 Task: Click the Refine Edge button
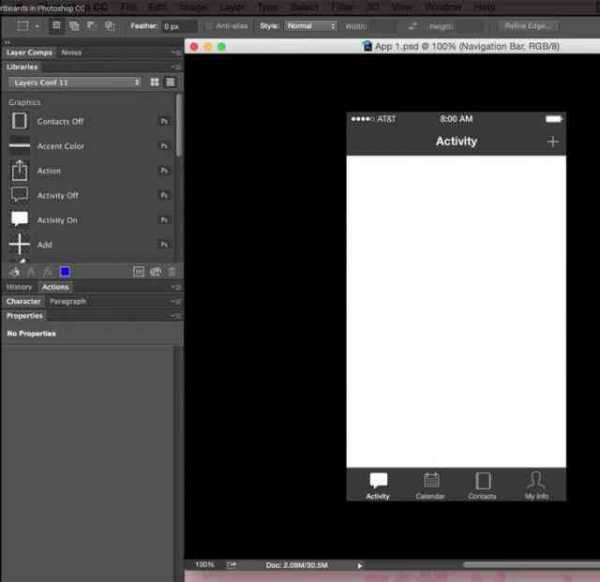[528, 26]
